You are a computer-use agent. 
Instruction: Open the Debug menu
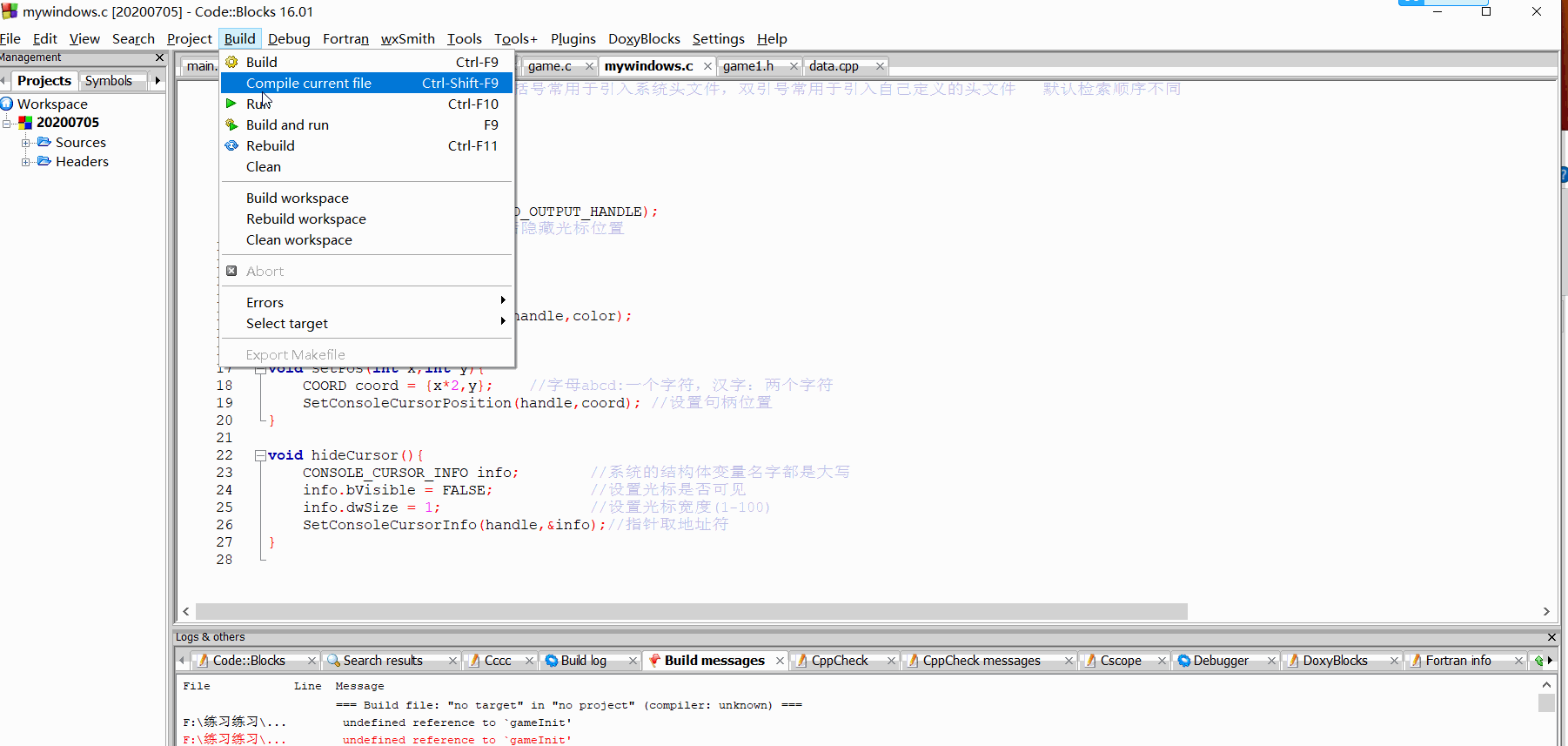click(x=289, y=38)
